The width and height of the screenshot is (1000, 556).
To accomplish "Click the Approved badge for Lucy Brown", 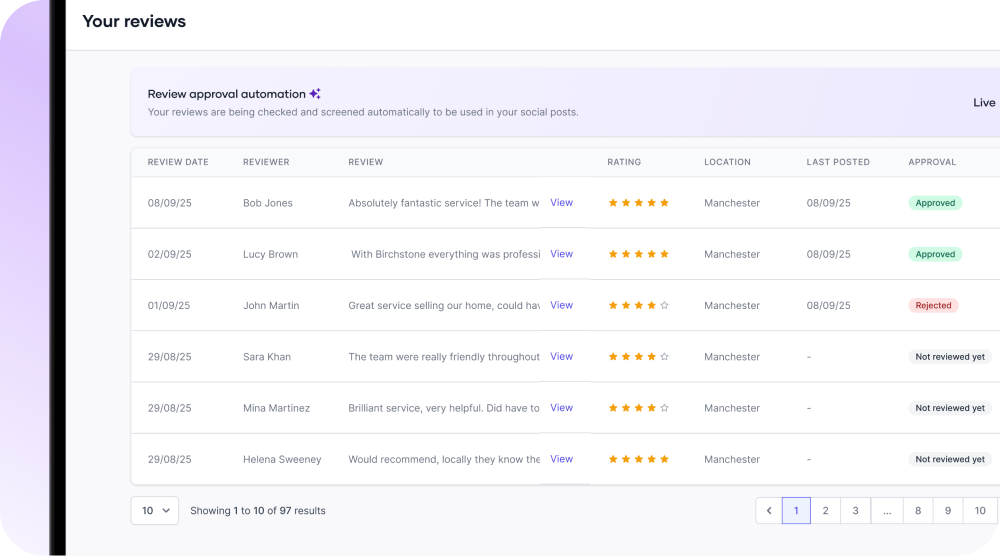I will [x=935, y=254].
